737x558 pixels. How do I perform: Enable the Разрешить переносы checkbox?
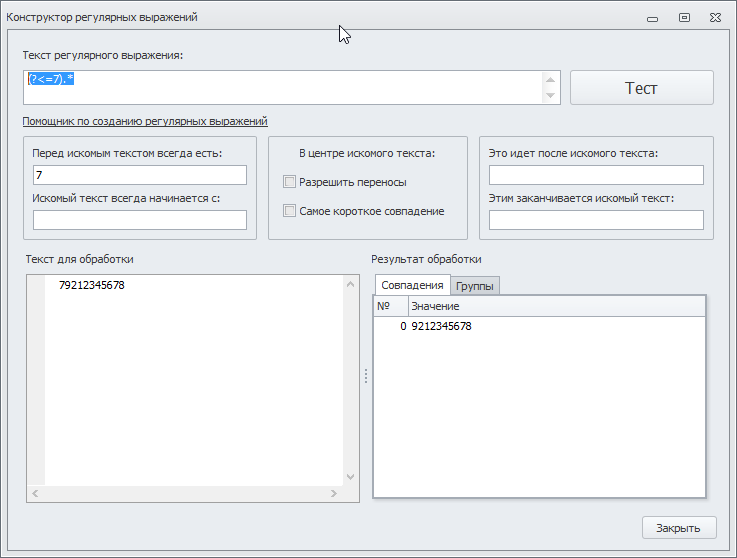tap(290, 181)
